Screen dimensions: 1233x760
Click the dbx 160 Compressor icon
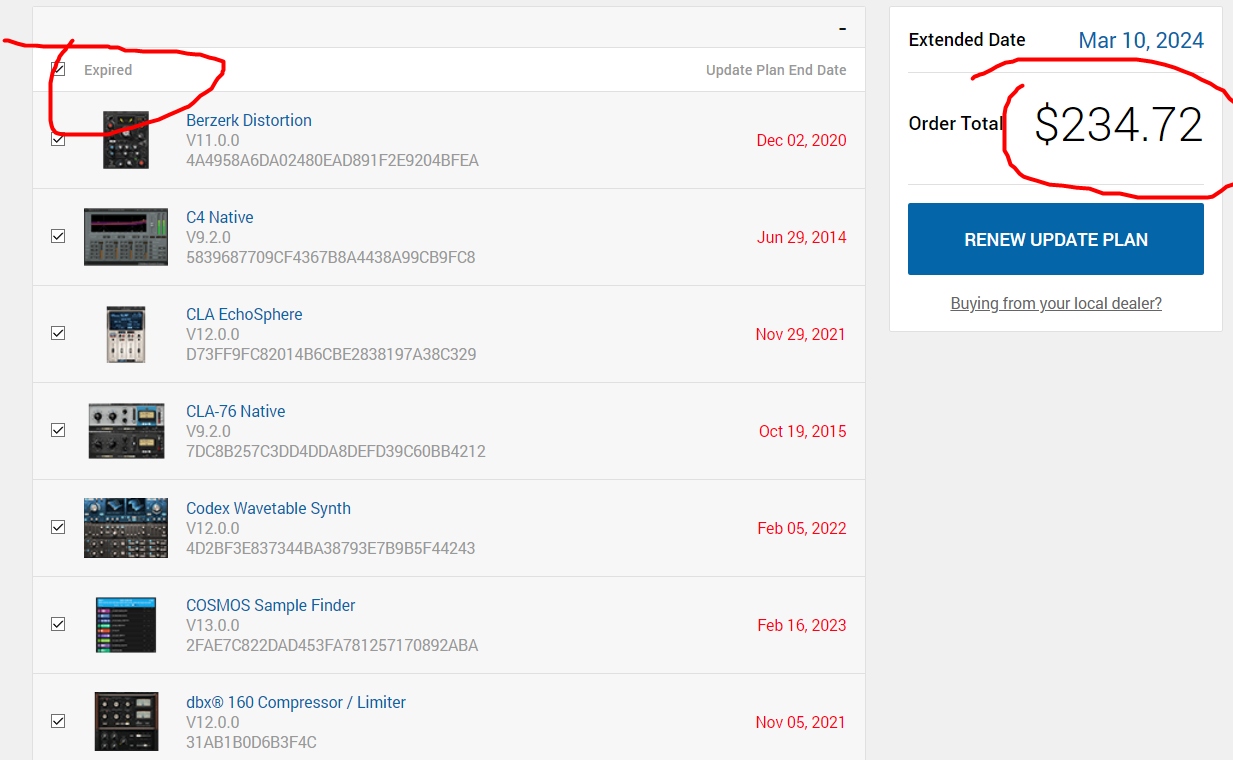[126, 722]
